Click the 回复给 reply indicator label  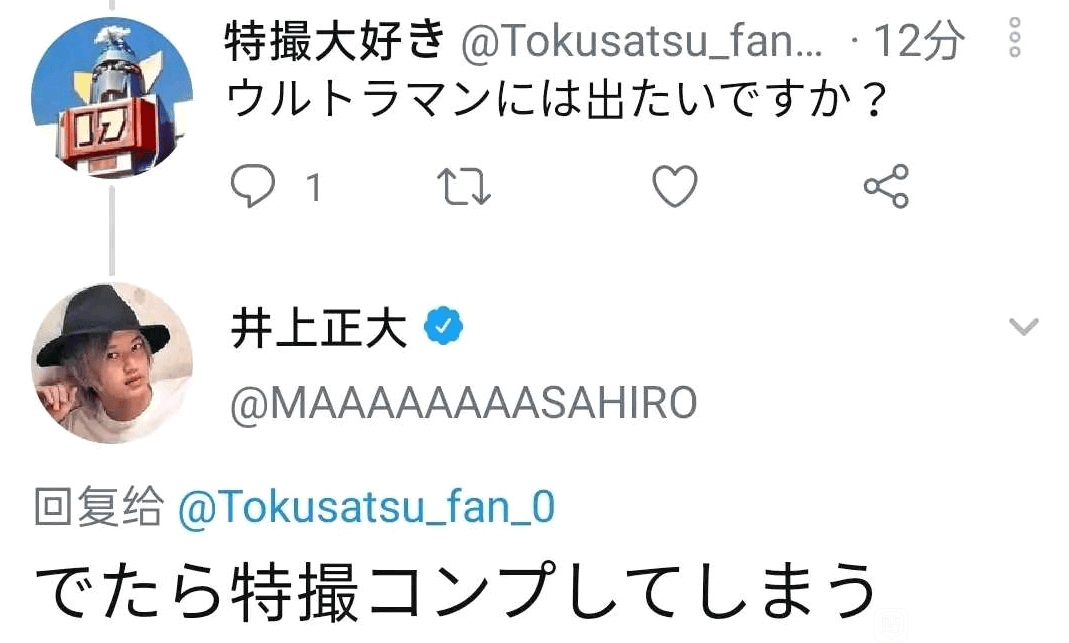click(x=95, y=505)
